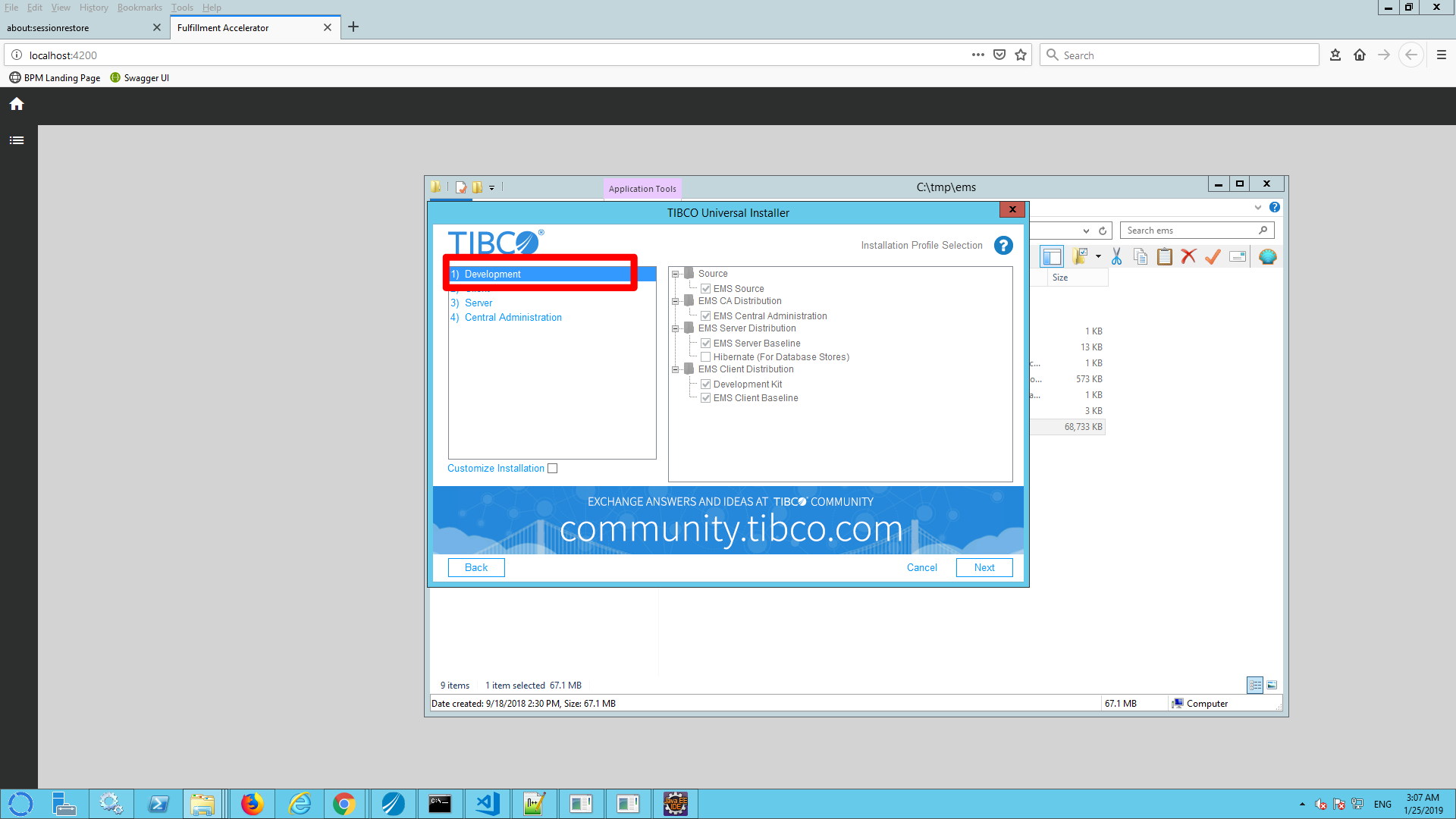Toggle the EMS Client Baseline checkbox
This screenshot has width=1456, height=819.
706,398
